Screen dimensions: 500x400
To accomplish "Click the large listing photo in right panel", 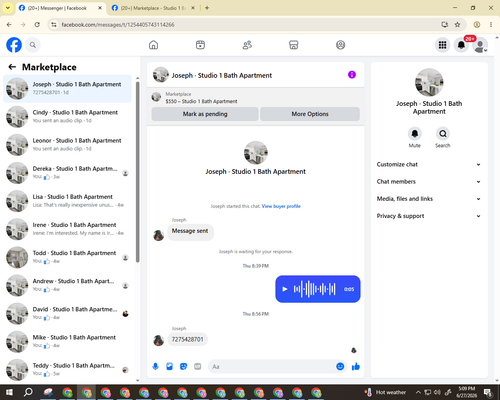I will tap(429, 83).
